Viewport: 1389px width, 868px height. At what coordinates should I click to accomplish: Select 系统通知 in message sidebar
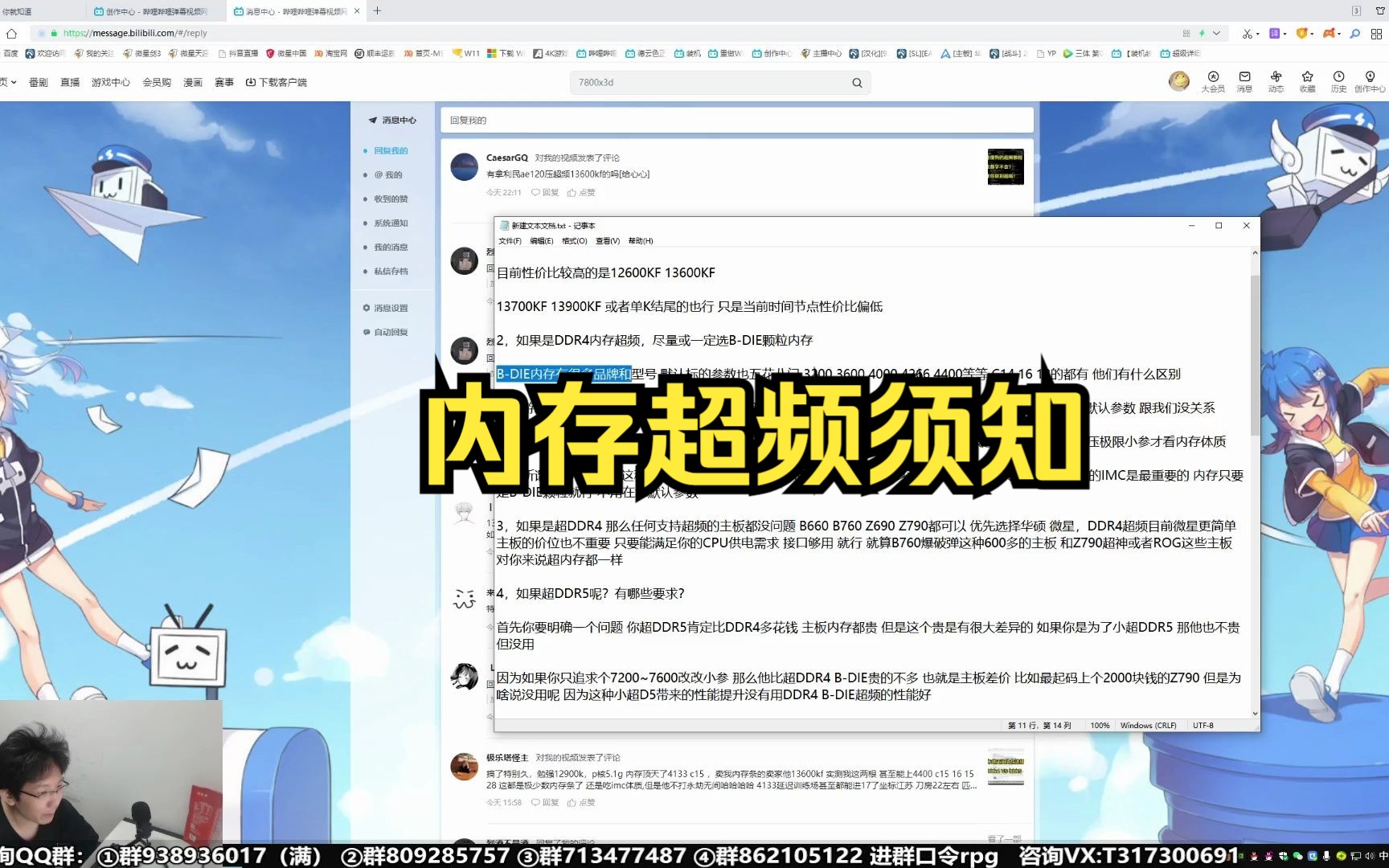pos(391,223)
